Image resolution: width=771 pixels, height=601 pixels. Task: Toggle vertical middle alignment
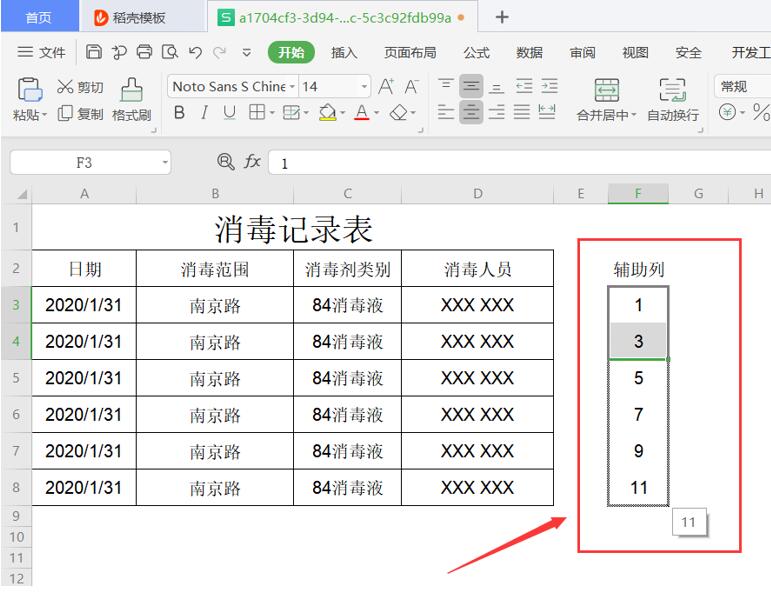pos(471,87)
